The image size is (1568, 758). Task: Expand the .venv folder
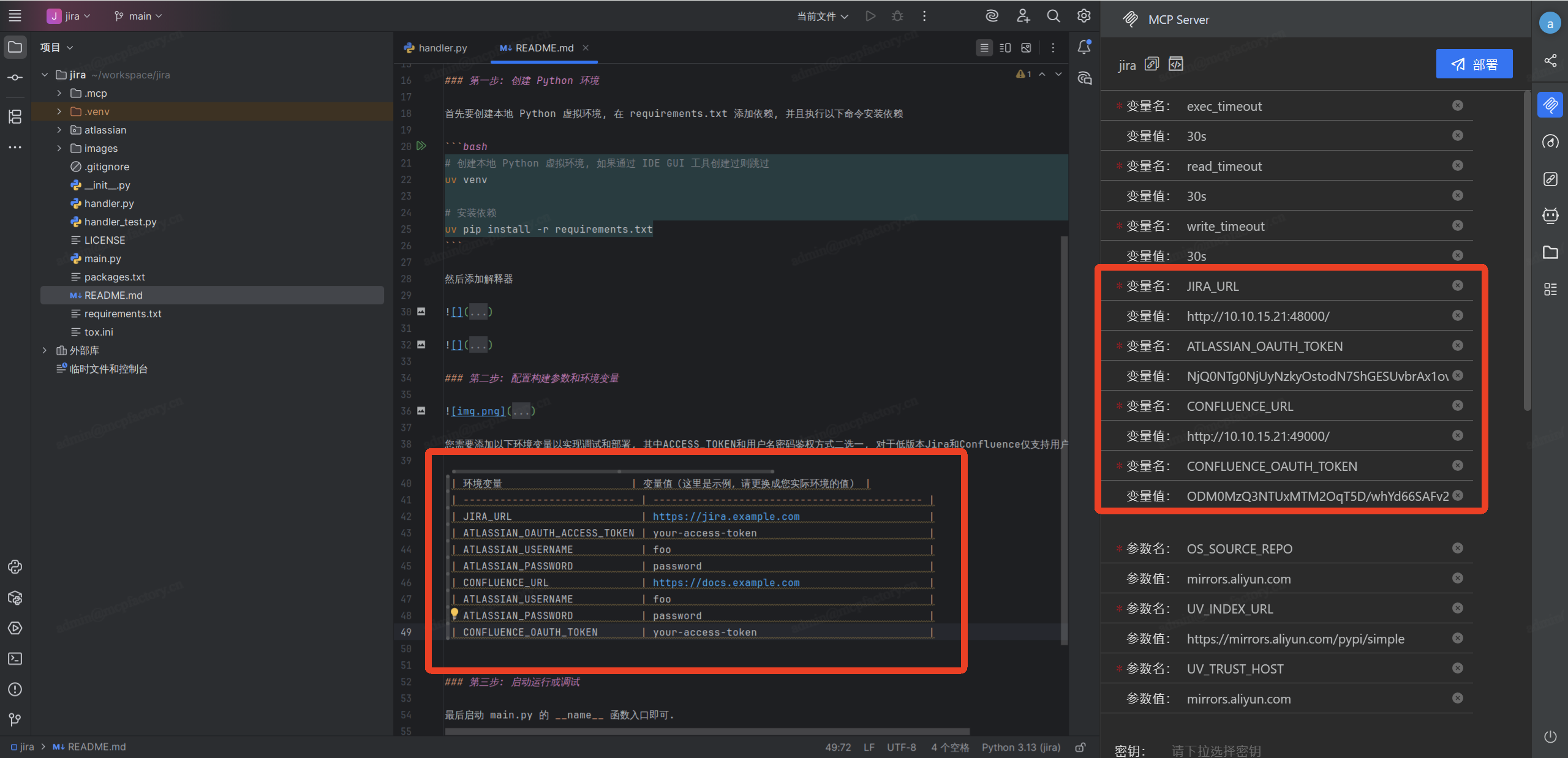click(x=59, y=111)
